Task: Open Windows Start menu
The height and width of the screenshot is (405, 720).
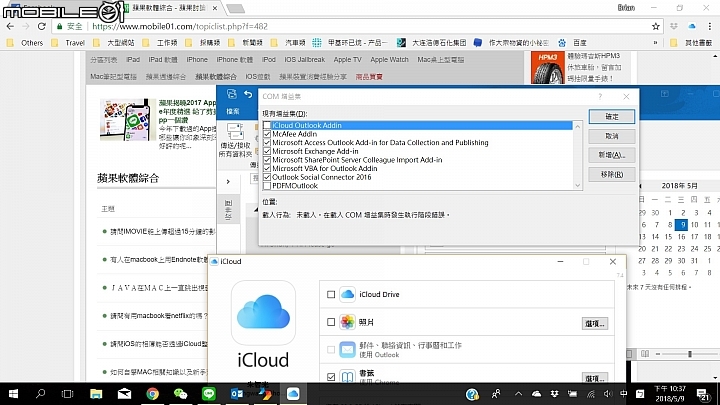Action: pyautogui.click(x=13, y=394)
